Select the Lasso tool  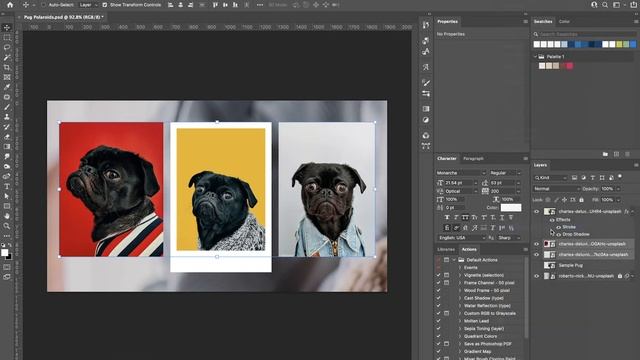tap(7, 47)
